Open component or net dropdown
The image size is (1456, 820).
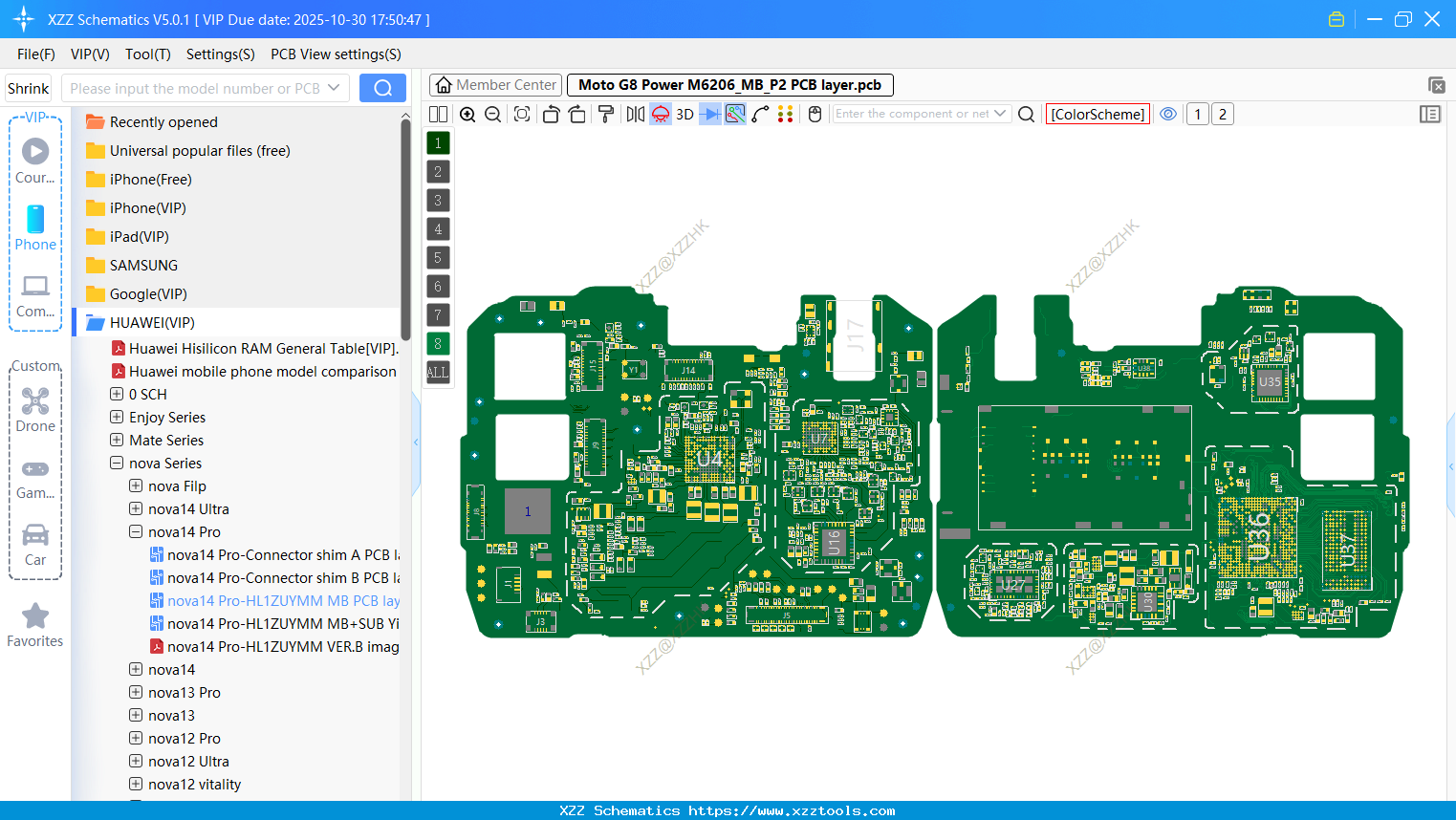click(1000, 114)
